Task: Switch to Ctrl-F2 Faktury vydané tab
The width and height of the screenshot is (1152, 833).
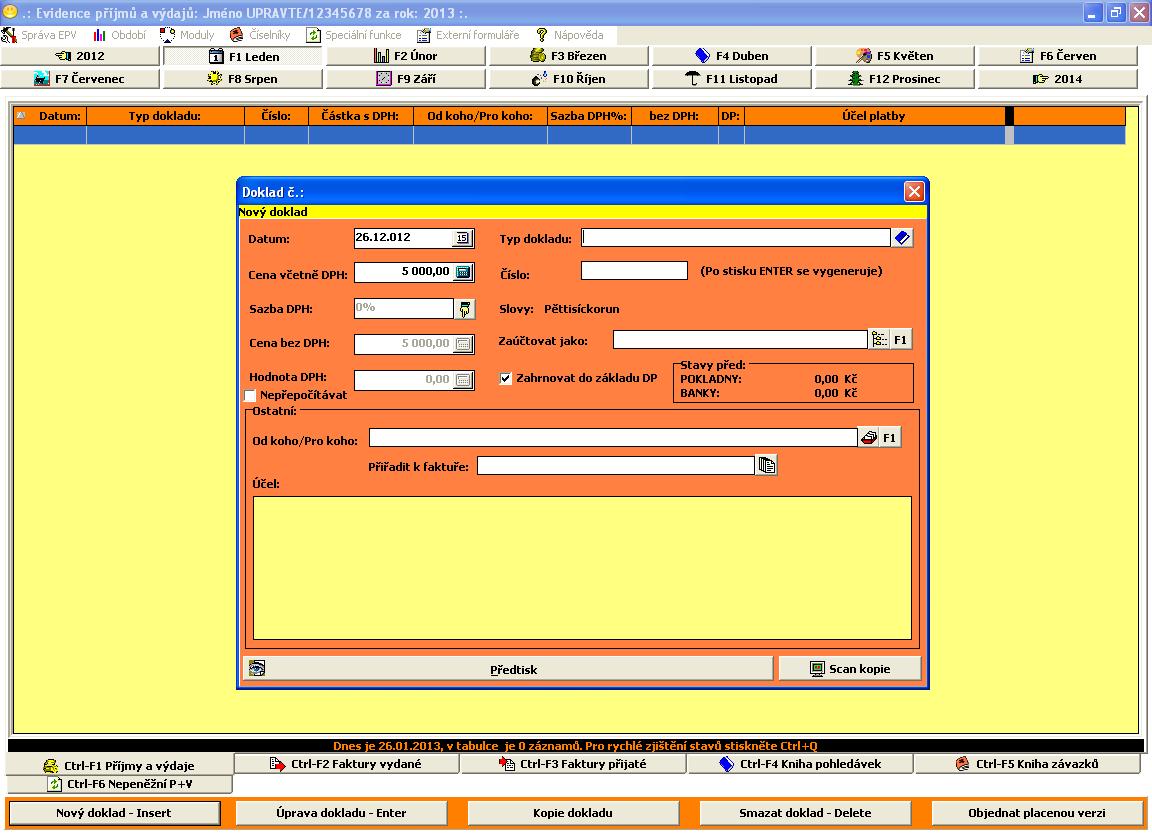Action: 347,764
